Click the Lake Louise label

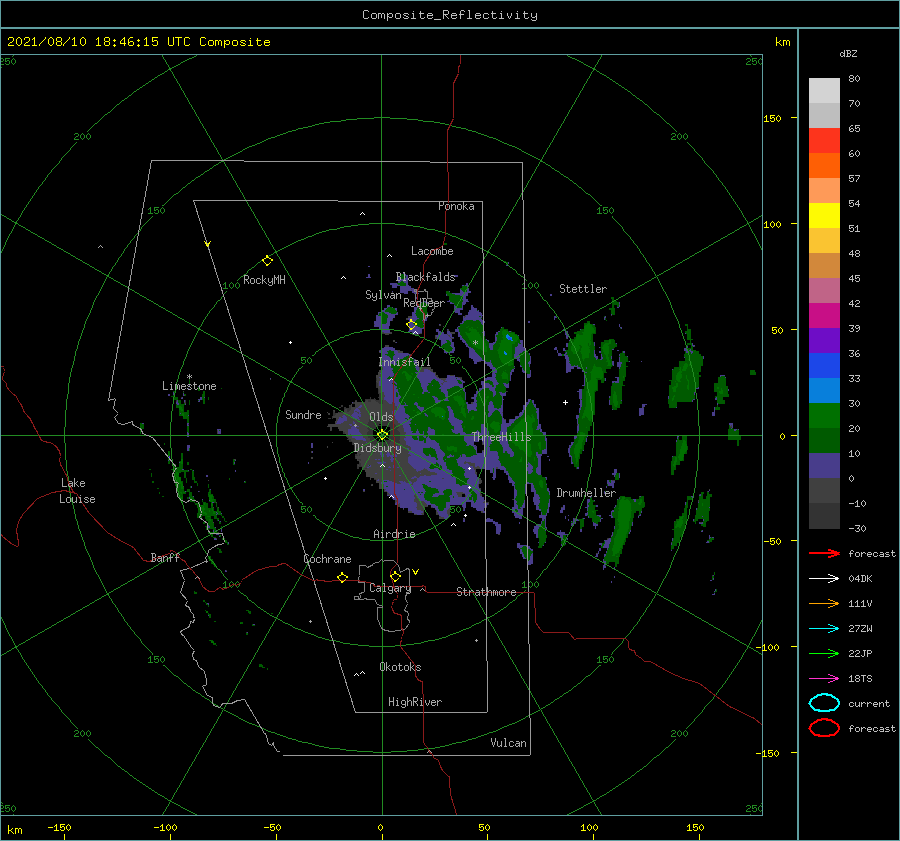[x=77, y=491]
